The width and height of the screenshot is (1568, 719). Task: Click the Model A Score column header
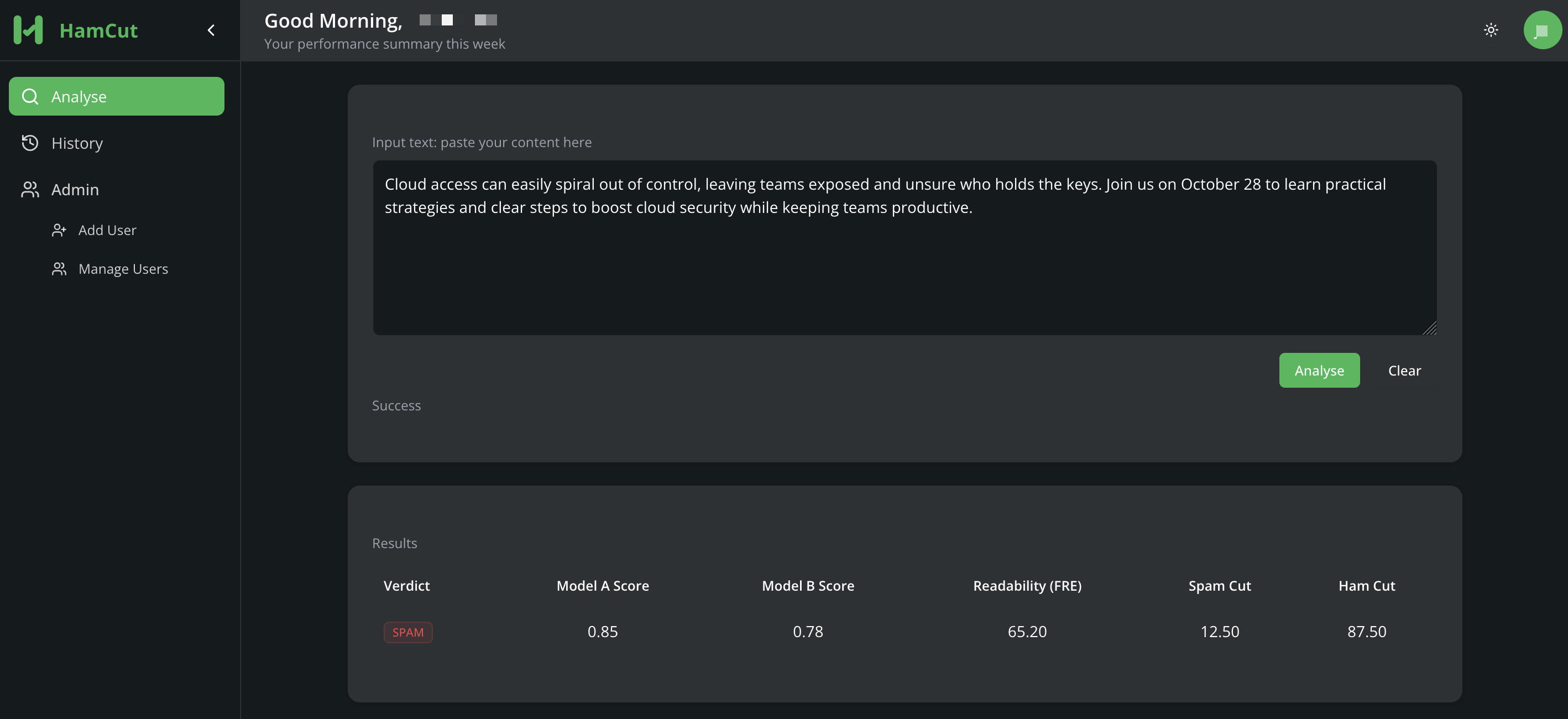click(602, 586)
